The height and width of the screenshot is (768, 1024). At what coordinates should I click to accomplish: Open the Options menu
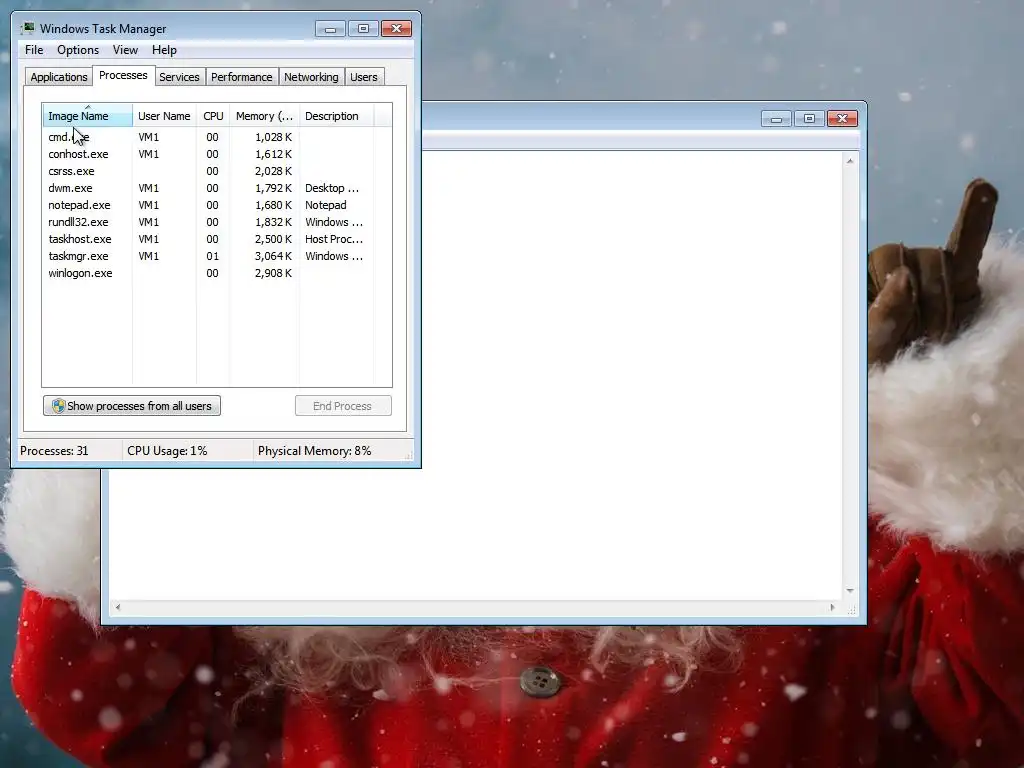click(78, 50)
